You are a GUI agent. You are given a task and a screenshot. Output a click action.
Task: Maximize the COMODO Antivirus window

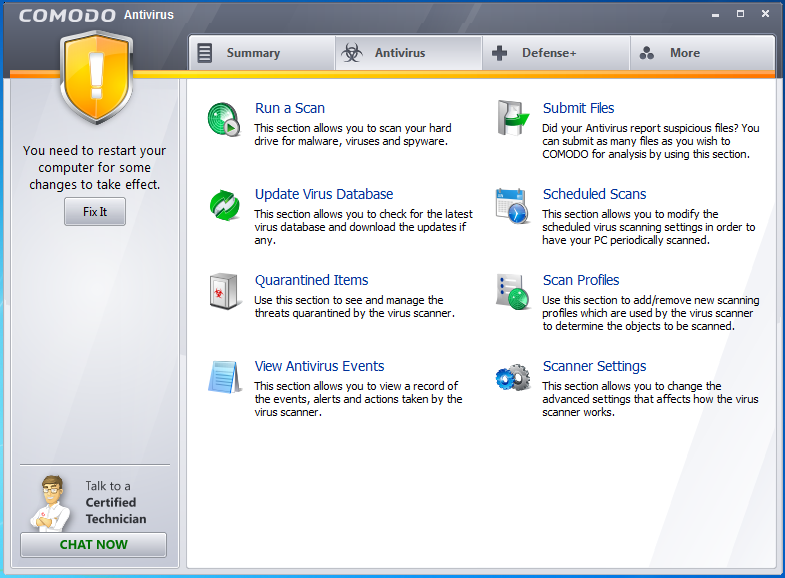(x=740, y=14)
